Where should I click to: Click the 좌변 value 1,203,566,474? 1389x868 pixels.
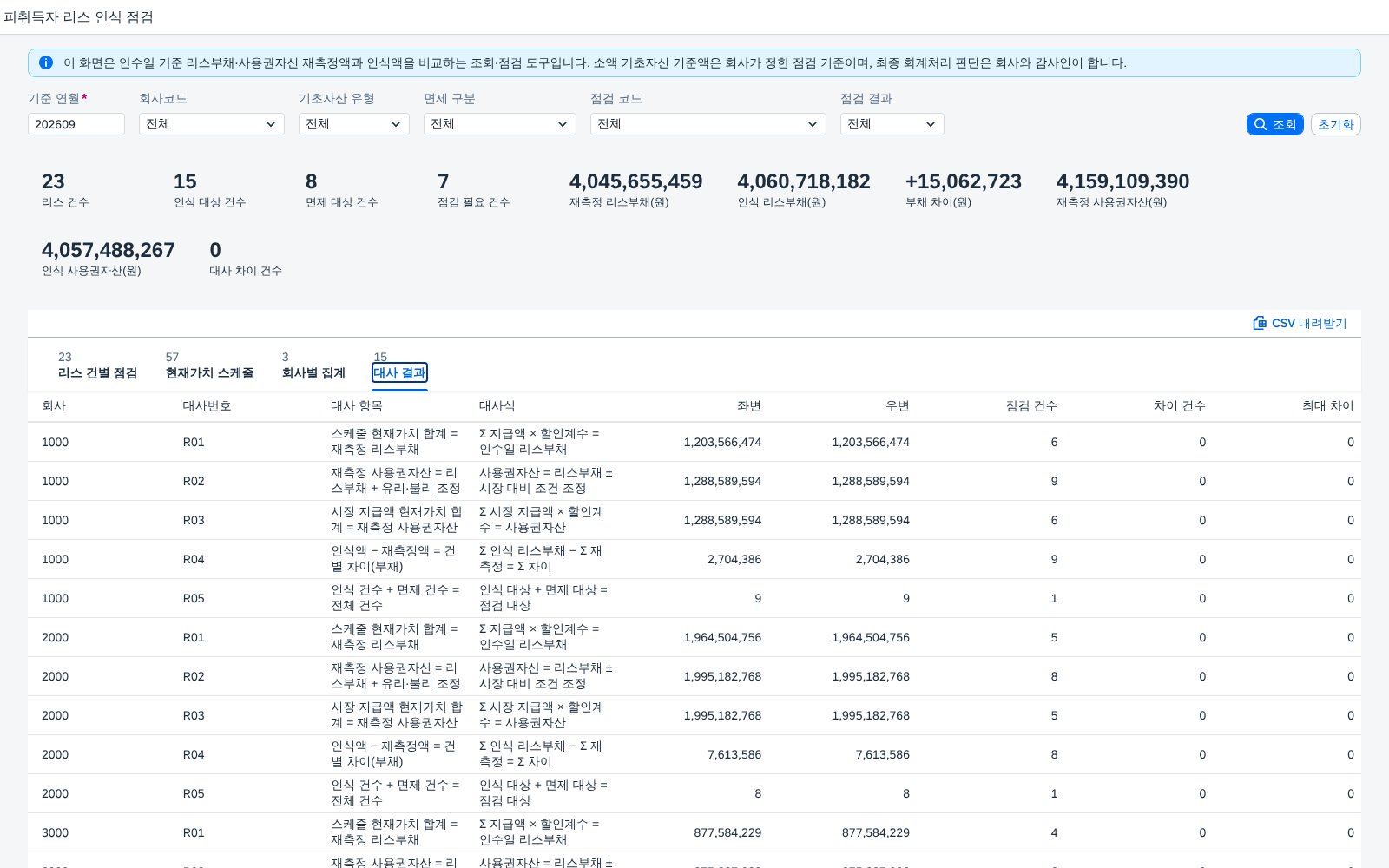[722, 442]
